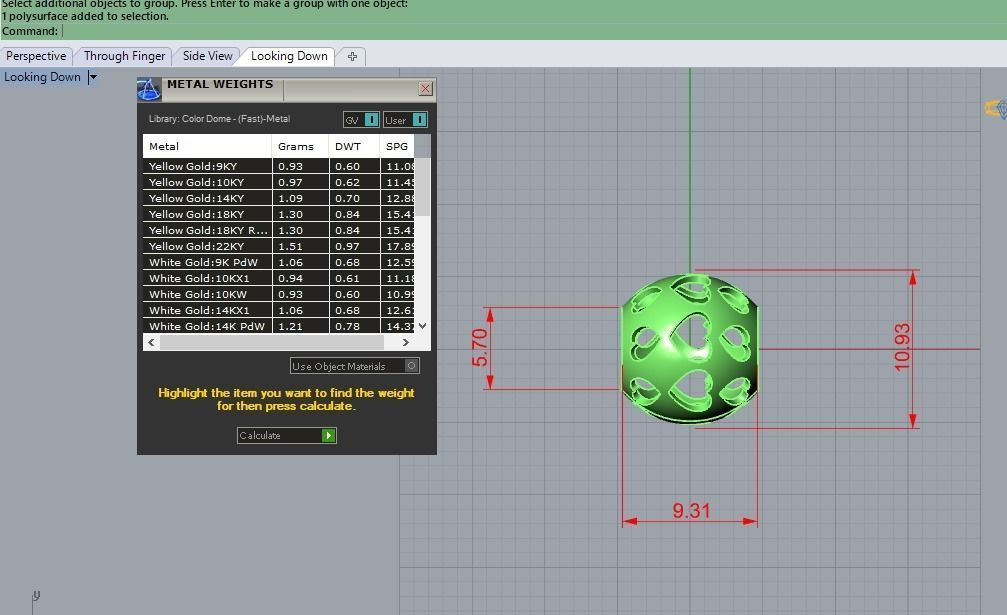Image resolution: width=1007 pixels, height=615 pixels.
Task: Open the Looking Down viewport dropdown arrow
Action: point(93,77)
